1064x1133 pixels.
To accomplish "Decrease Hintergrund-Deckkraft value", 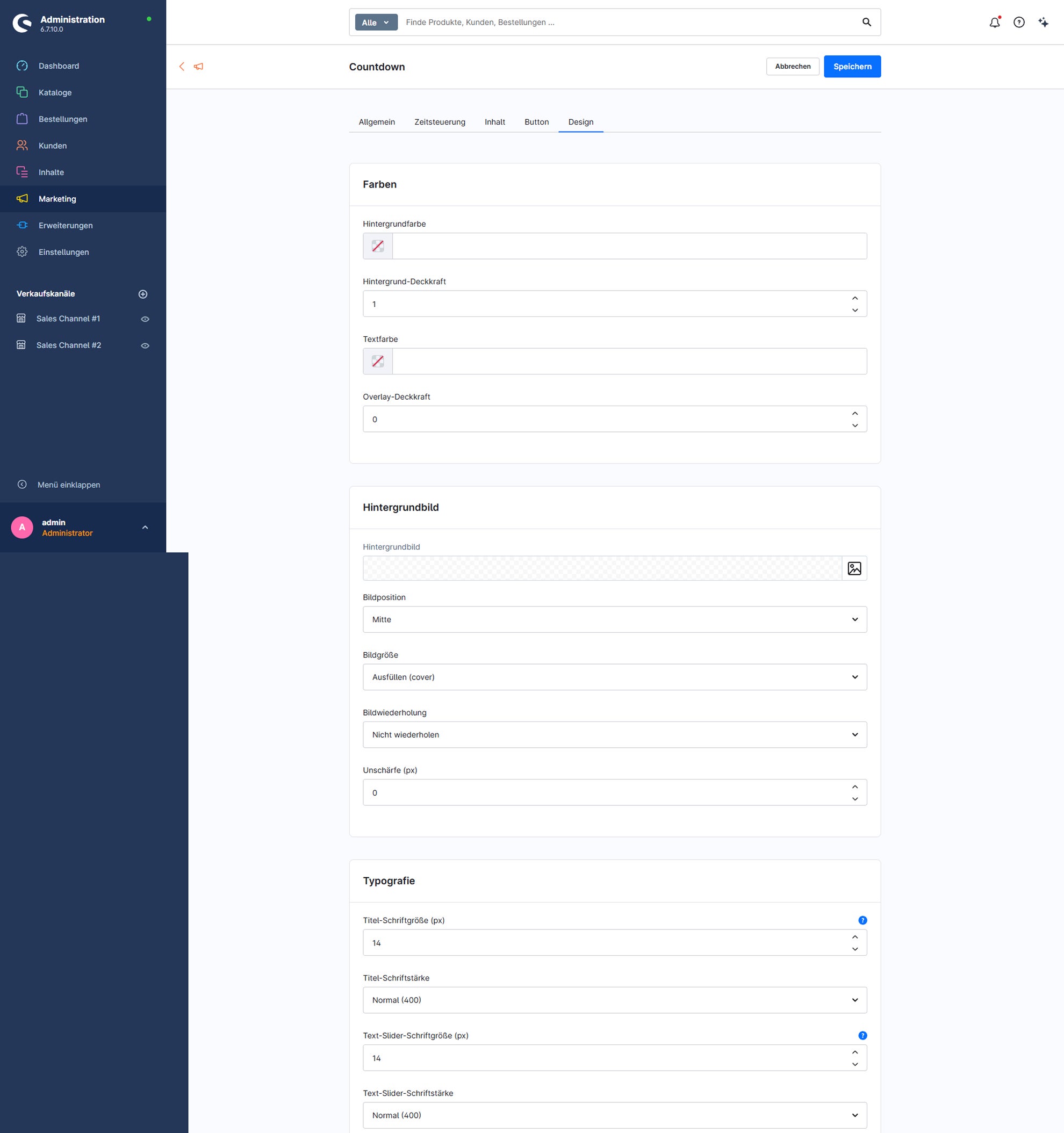I will click(855, 310).
